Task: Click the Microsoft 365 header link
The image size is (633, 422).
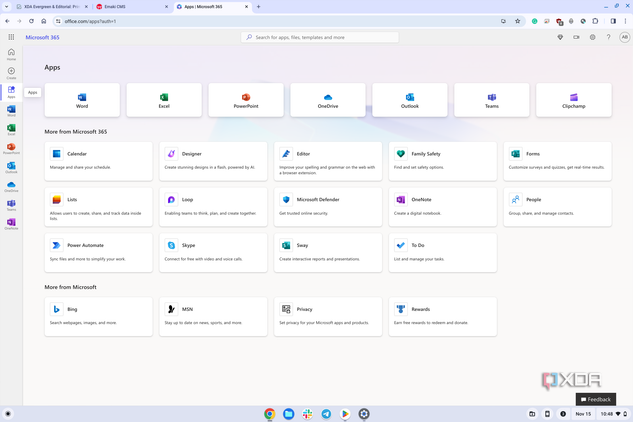Action: tap(42, 37)
